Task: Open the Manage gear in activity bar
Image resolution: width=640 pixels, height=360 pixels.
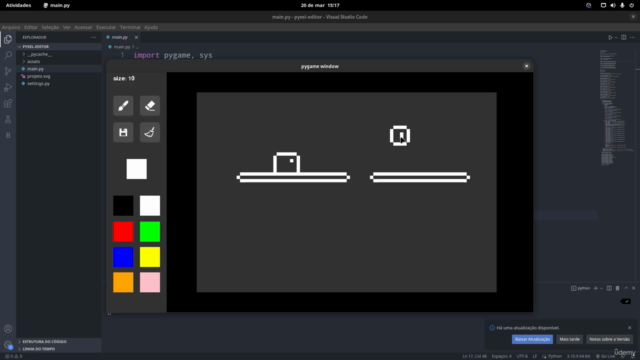Action: coord(8,345)
